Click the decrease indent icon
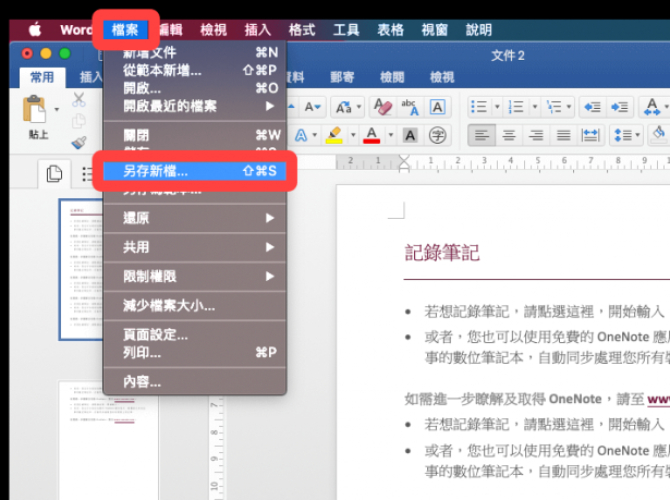The image size is (670, 500). (592, 107)
